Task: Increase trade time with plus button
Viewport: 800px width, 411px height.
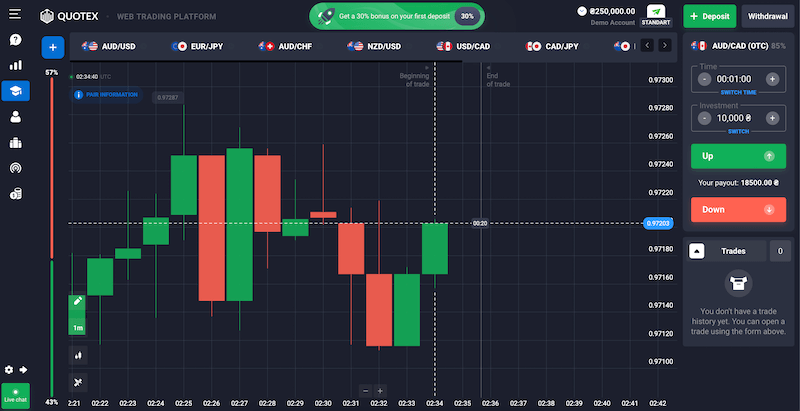Action: 772,79
